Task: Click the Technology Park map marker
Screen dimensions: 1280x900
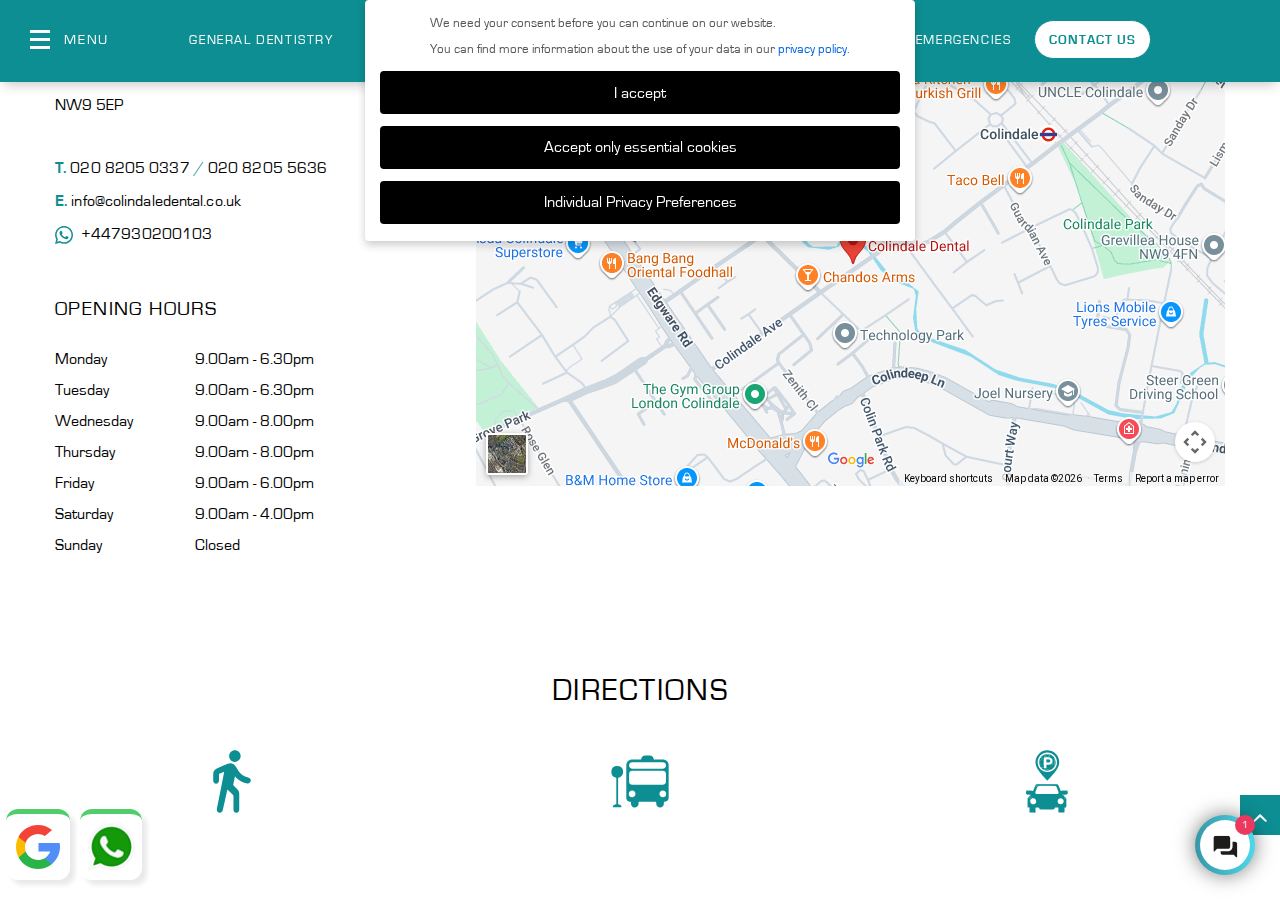Action: point(845,333)
